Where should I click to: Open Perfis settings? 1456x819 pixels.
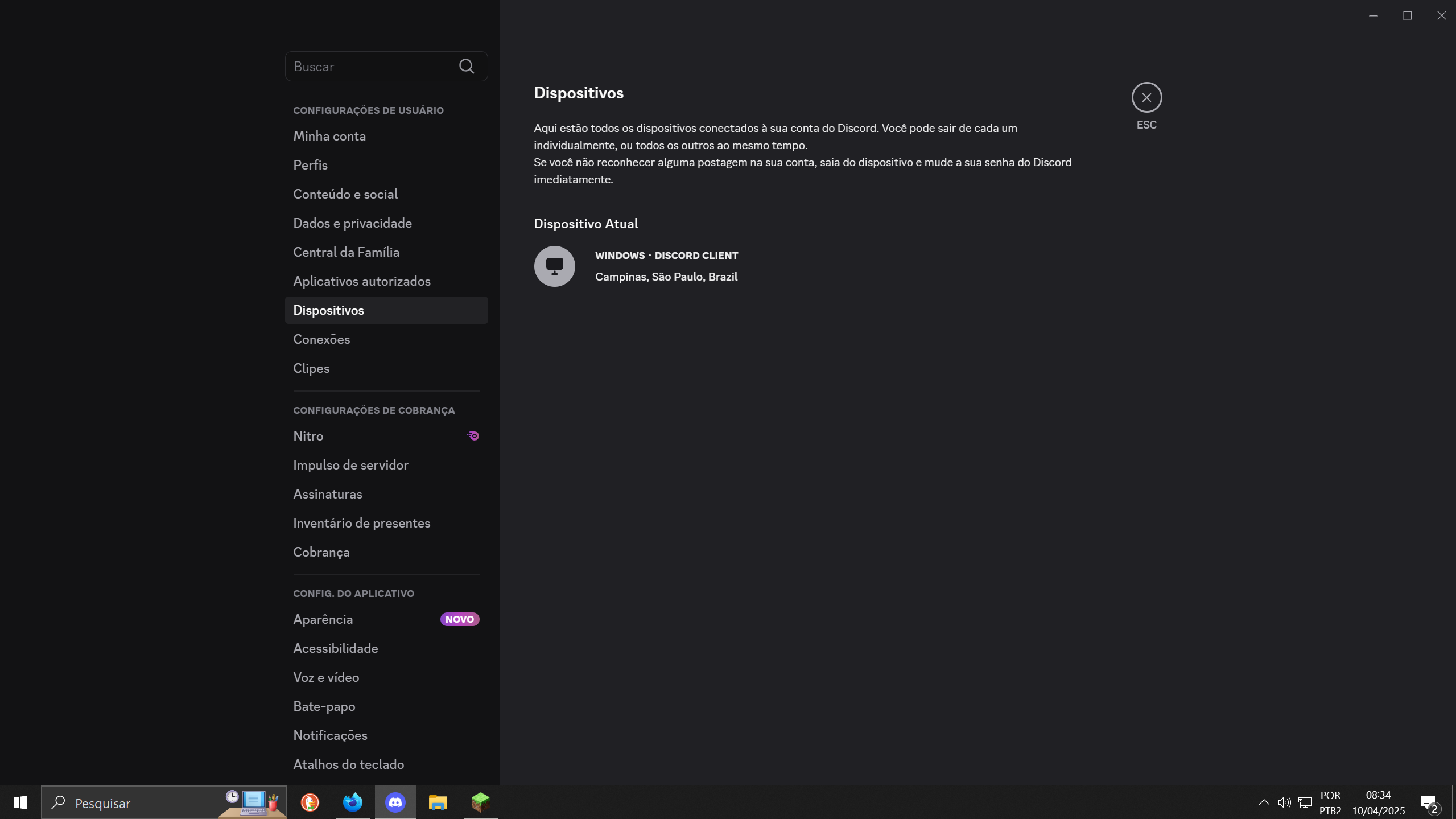386,165
